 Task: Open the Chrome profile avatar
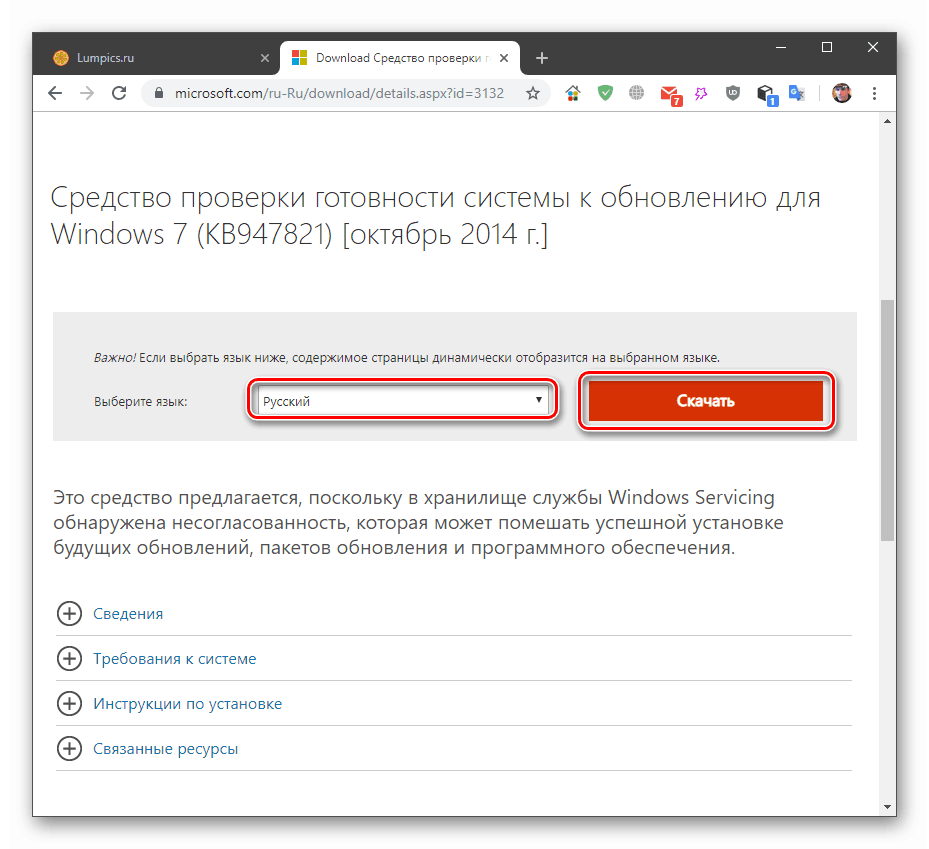[841, 93]
